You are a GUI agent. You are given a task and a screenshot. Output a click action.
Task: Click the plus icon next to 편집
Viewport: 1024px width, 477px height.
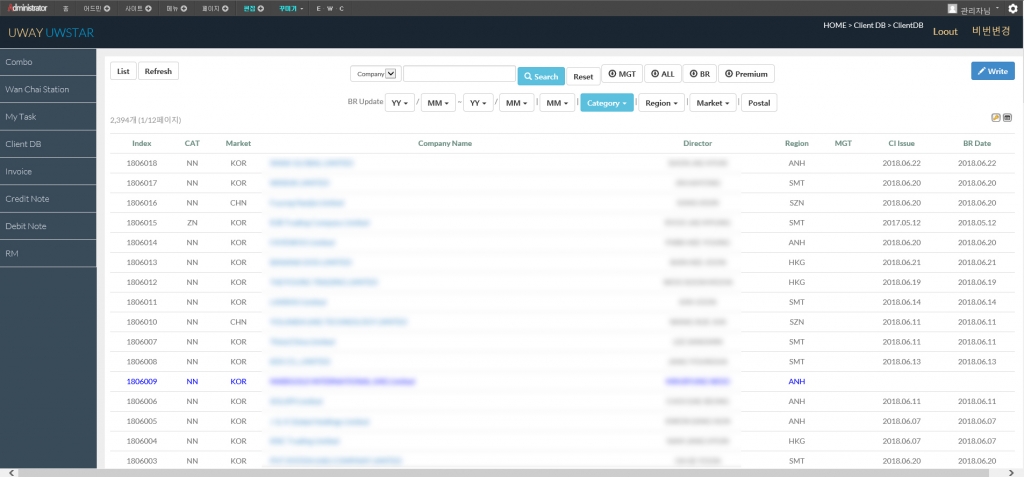click(261, 8)
